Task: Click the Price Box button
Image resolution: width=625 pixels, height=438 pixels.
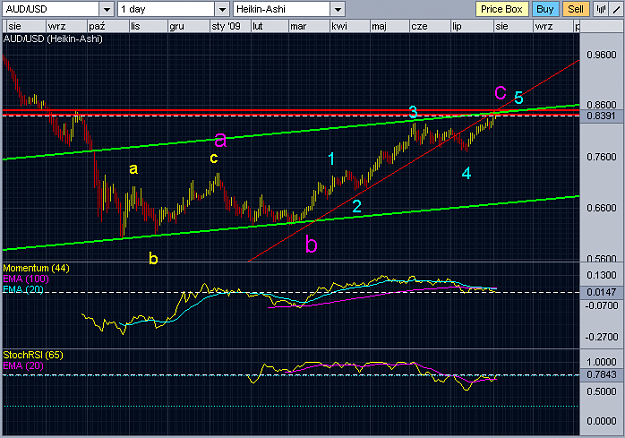Action: tap(501, 9)
